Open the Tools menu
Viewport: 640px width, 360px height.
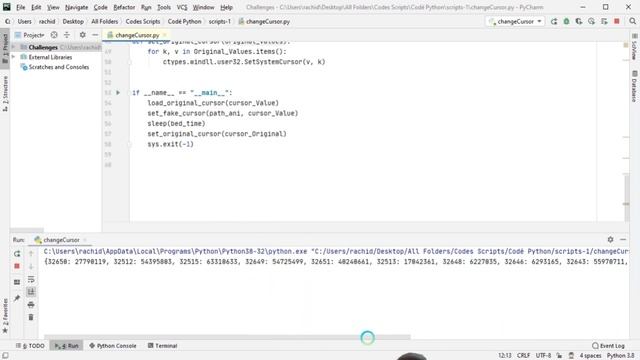coord(164,7)
